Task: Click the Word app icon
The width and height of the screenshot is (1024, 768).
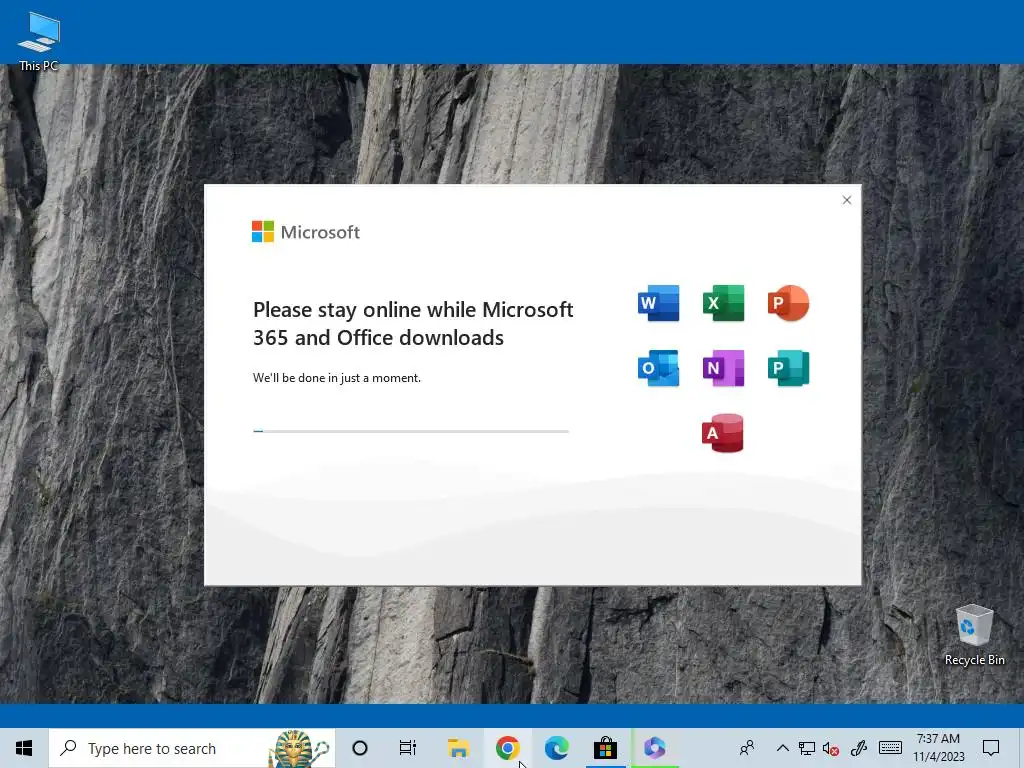Action: [x=658, y=303]
